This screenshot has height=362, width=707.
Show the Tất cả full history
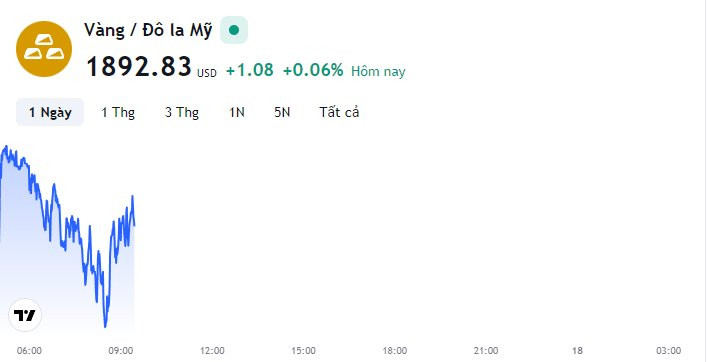339,112
